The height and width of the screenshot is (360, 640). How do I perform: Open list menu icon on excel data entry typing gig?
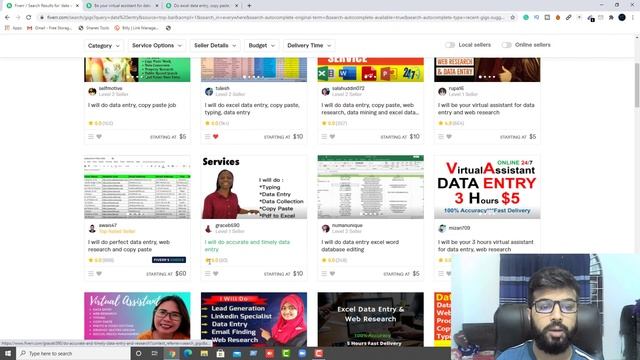coord(208,137)
